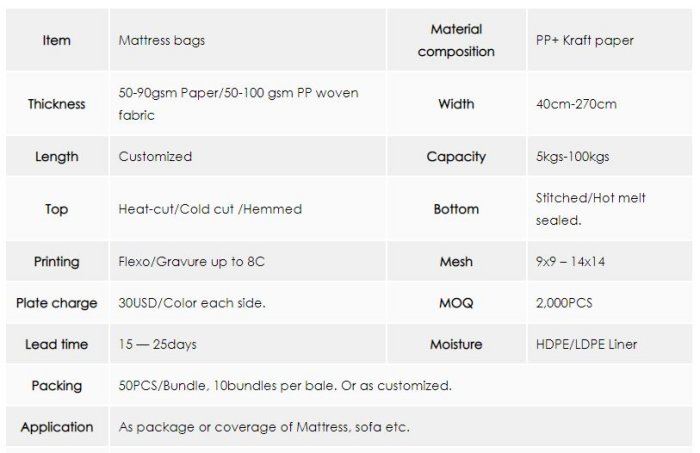Click the "15 — 25days" lead time value
This screenshot has width=700, height=453.
158,345
